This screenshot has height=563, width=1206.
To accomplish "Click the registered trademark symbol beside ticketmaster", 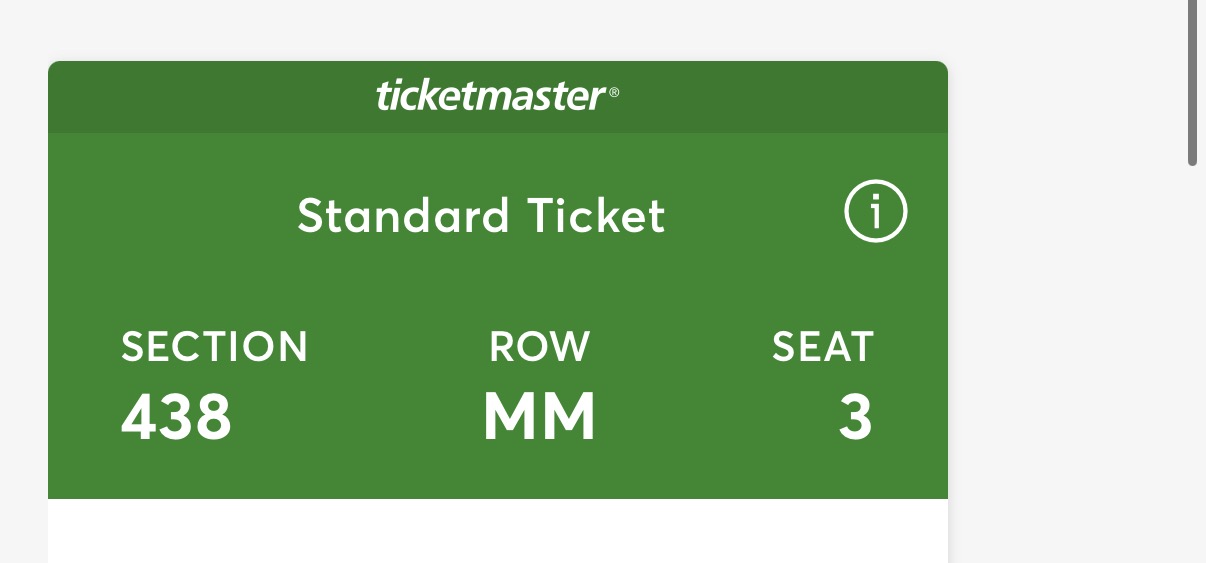I will click(614, 93).
